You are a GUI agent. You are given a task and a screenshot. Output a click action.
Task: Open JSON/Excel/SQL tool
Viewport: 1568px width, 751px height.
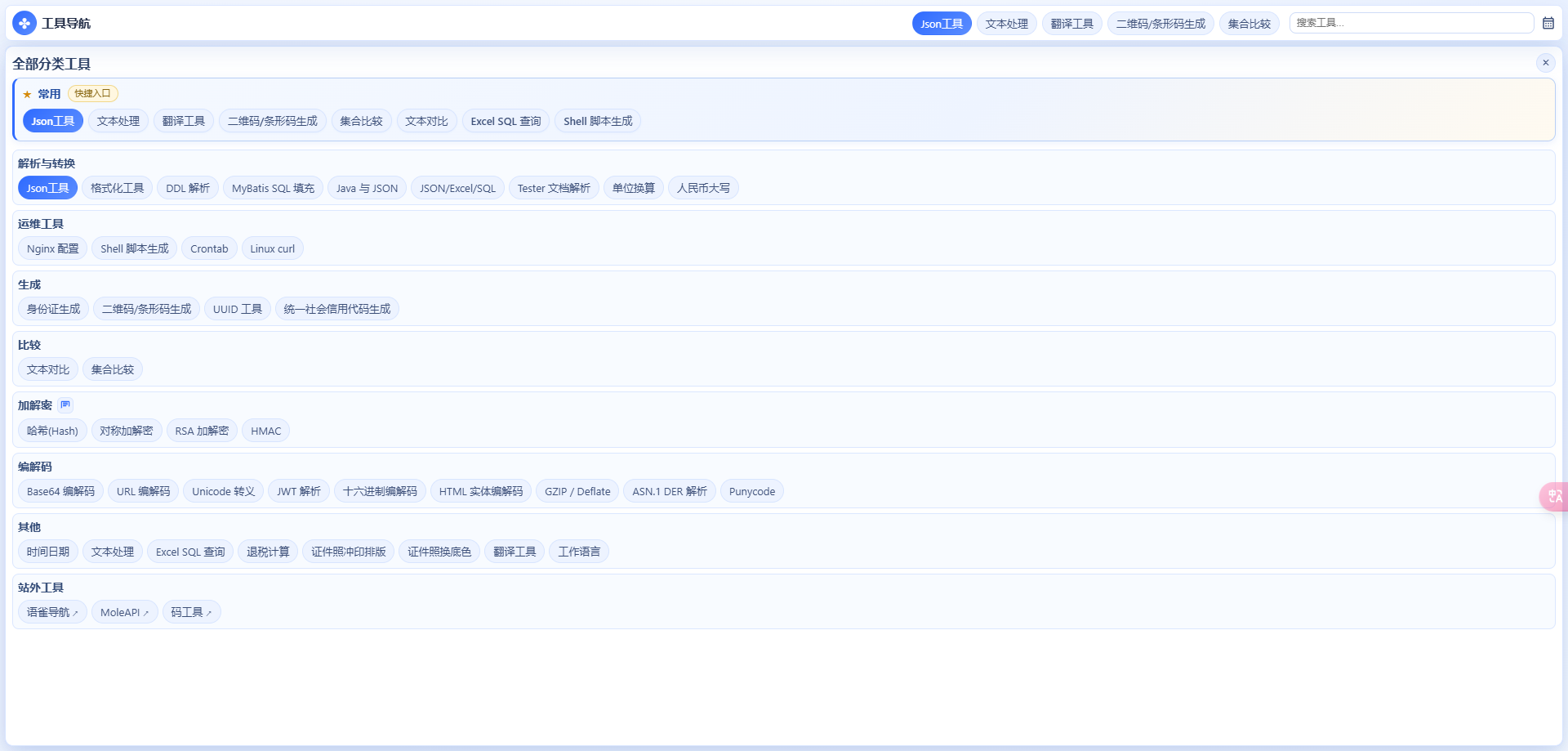pyautogui.click(x=457, y=188)
